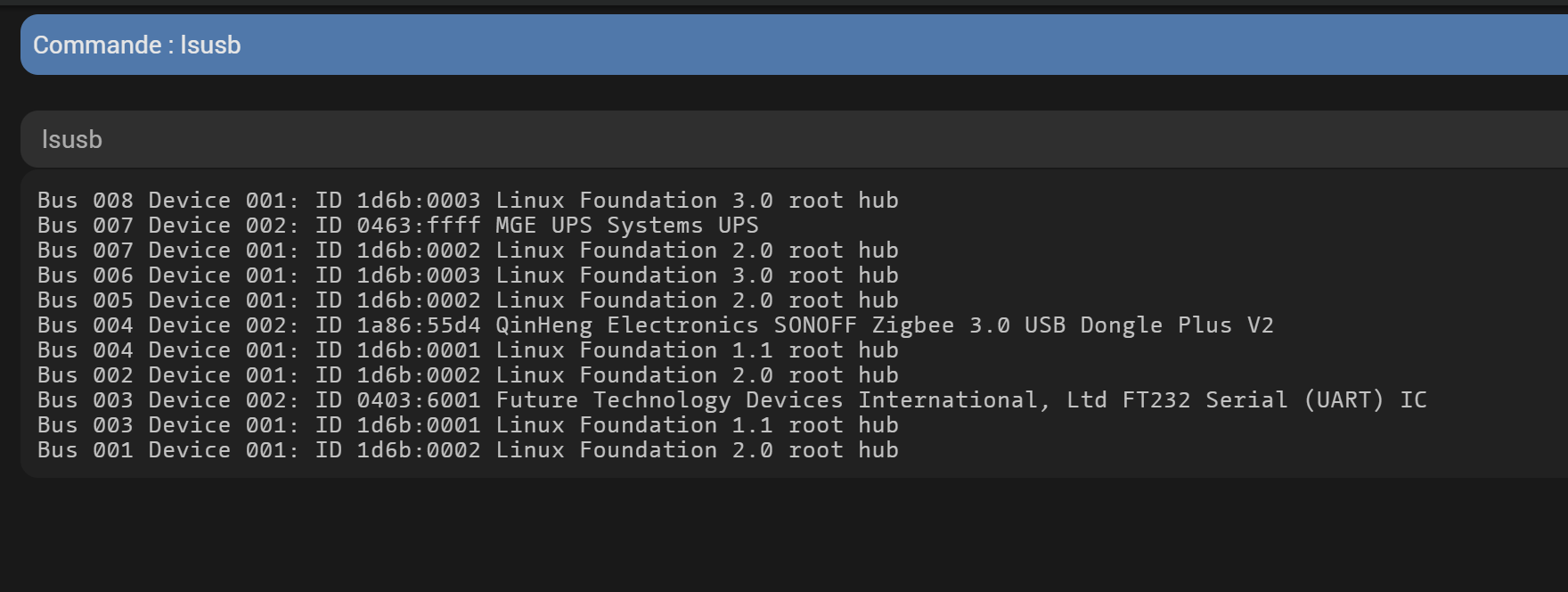Click the 'Commande : lsusb' header bar
Image resolution: width=1568 pixels, height=592 pixels.
[x=794, y=45]
